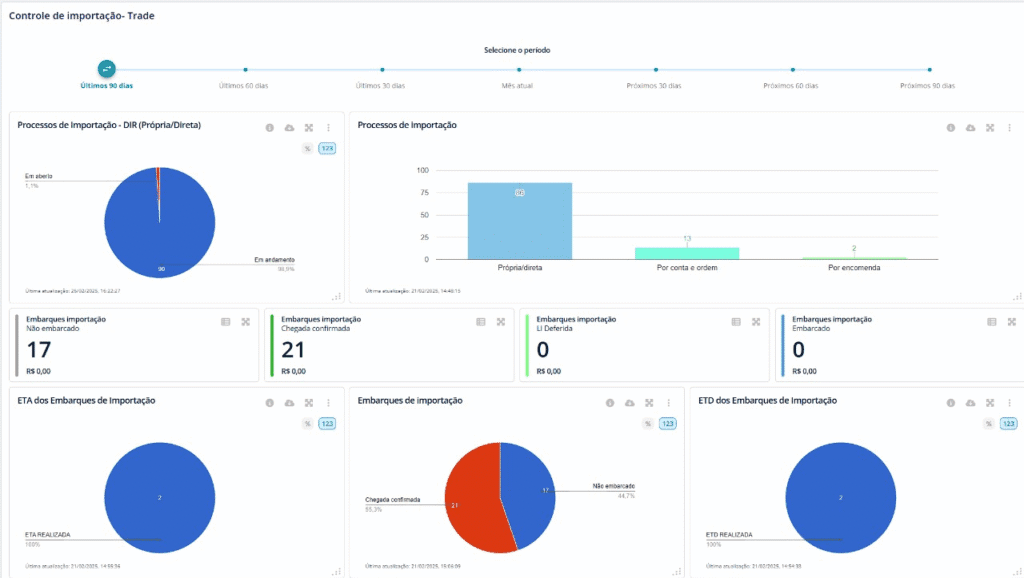Open table view on LI Deferida card
1024x578 pixels.
[736, 322]
